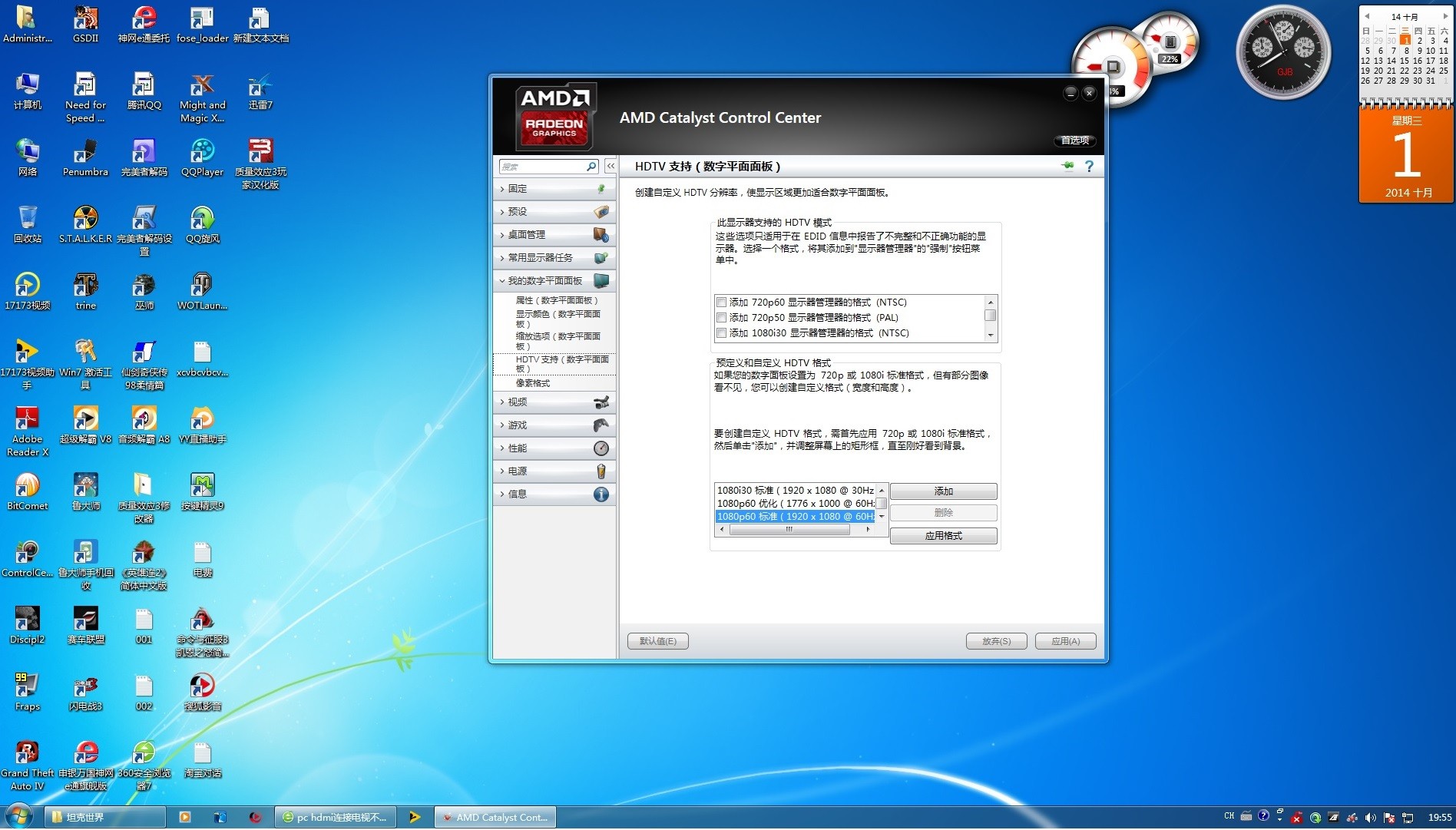1456x830 pixels.
Task: Open the 鲁大师 desktop icon
Action: point(85,492)
